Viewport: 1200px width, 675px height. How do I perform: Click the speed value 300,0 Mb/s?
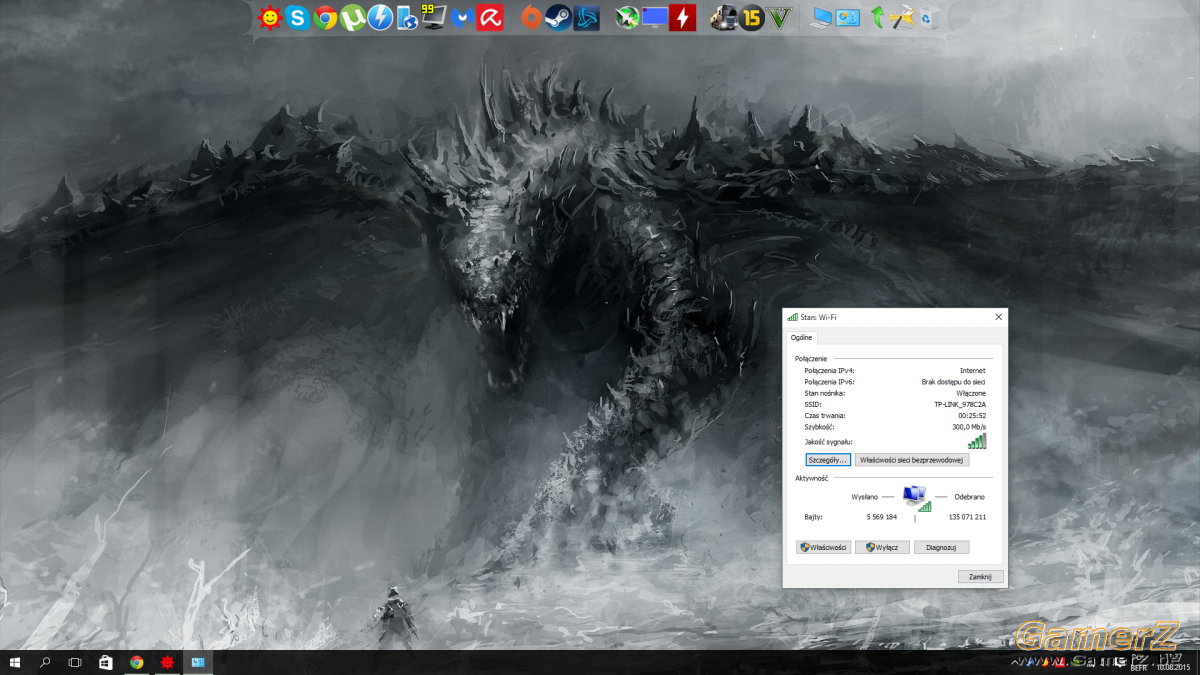pos(969,427)
